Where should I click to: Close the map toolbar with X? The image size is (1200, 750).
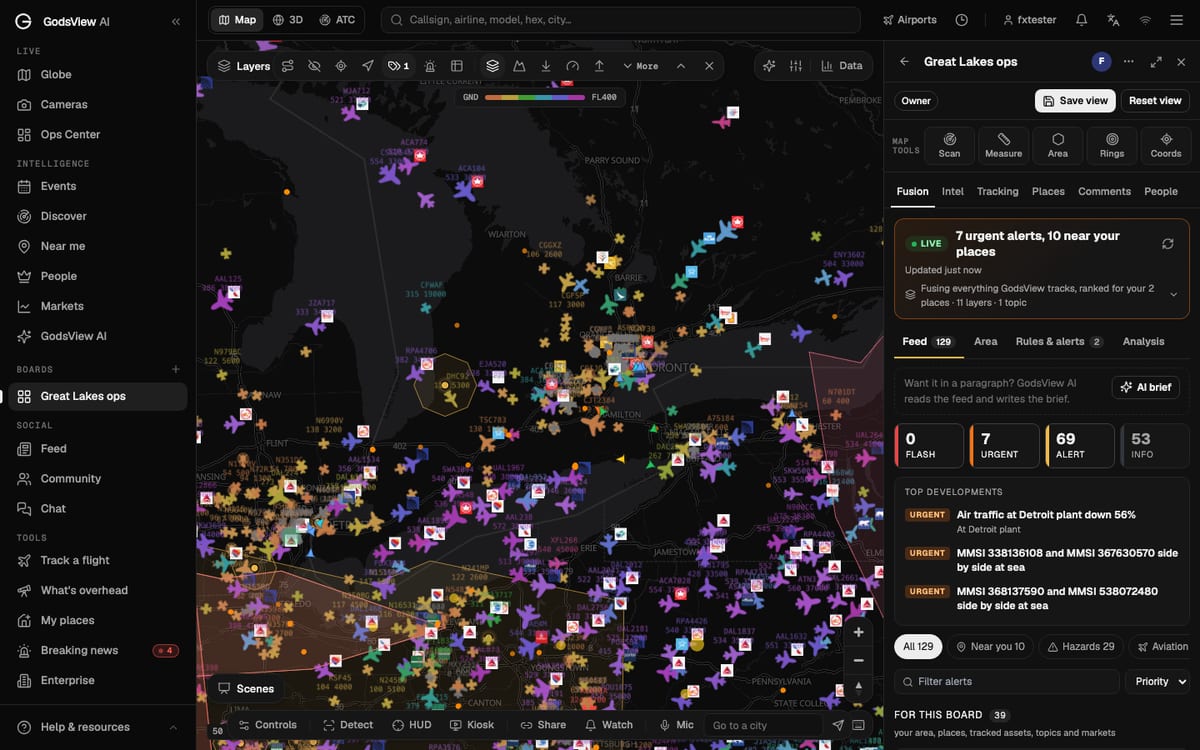709,66
